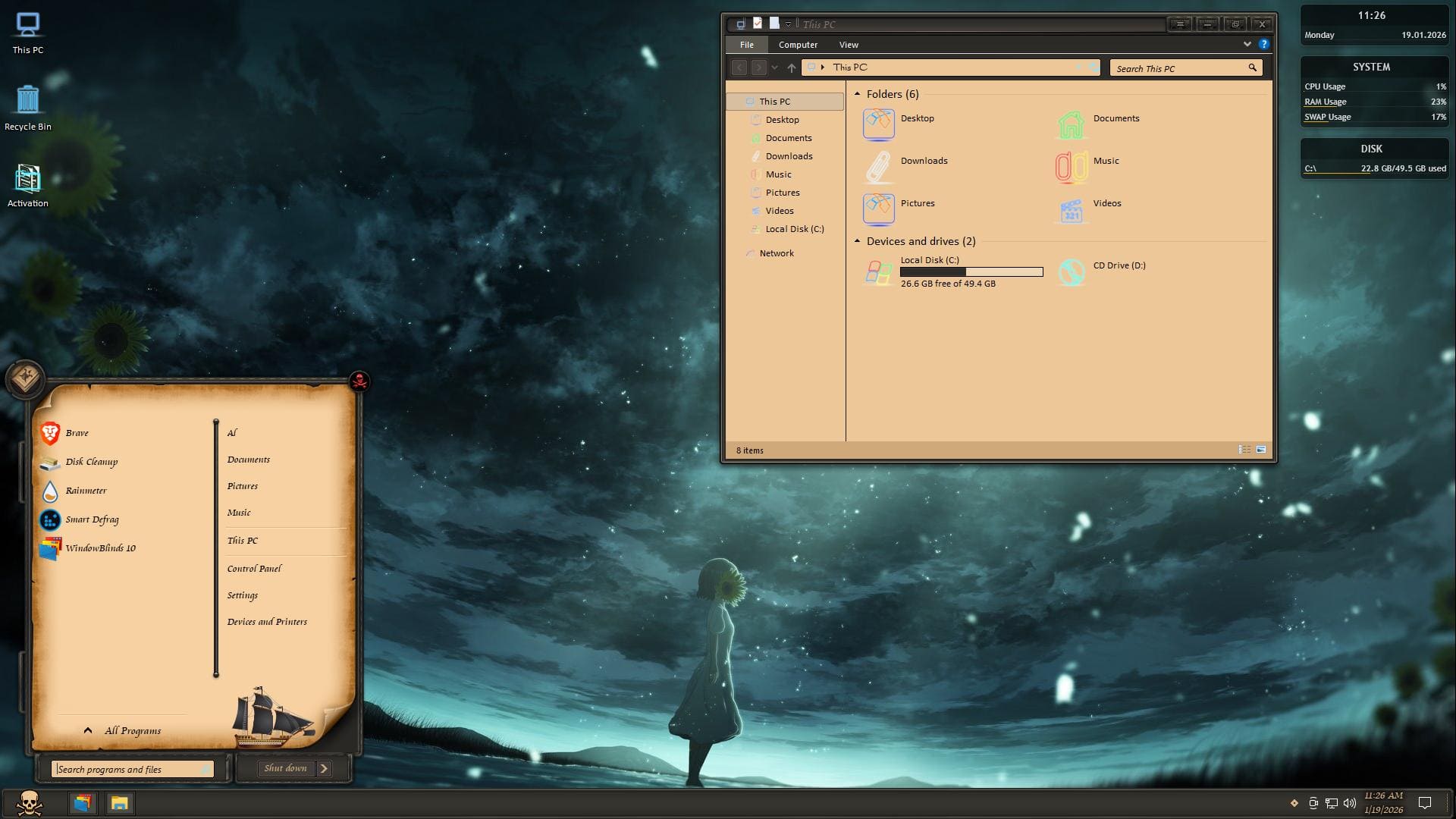Switch to details view in status bar
Viewport: 1456px width, 819px height.
[1244, 450]
